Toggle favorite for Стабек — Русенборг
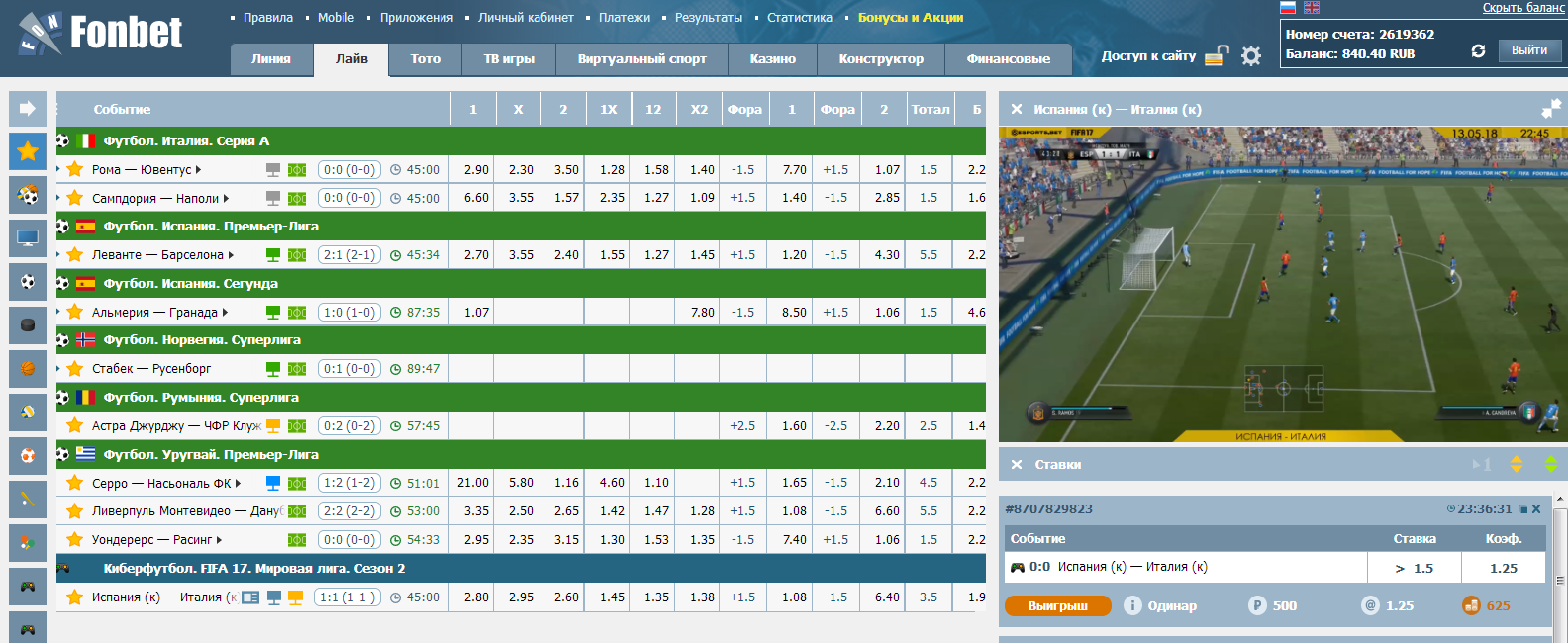 [74, 368]
